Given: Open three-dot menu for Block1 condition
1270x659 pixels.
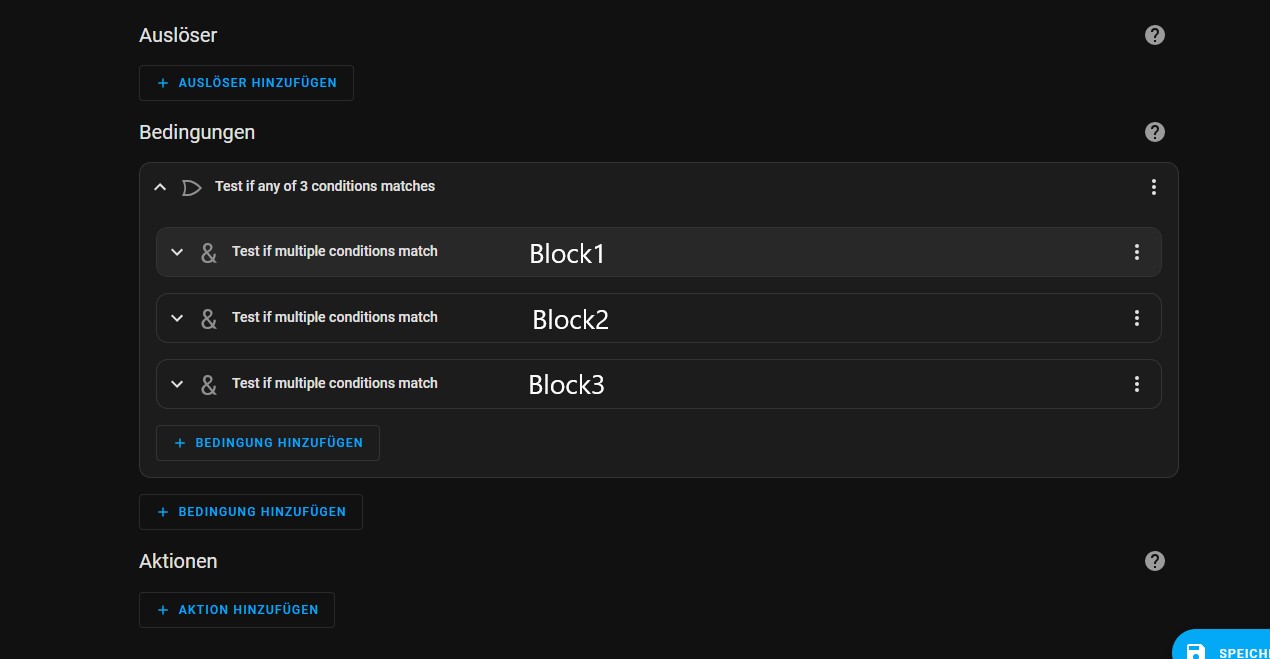Looking at the screenshot, I should (1137, 252).
